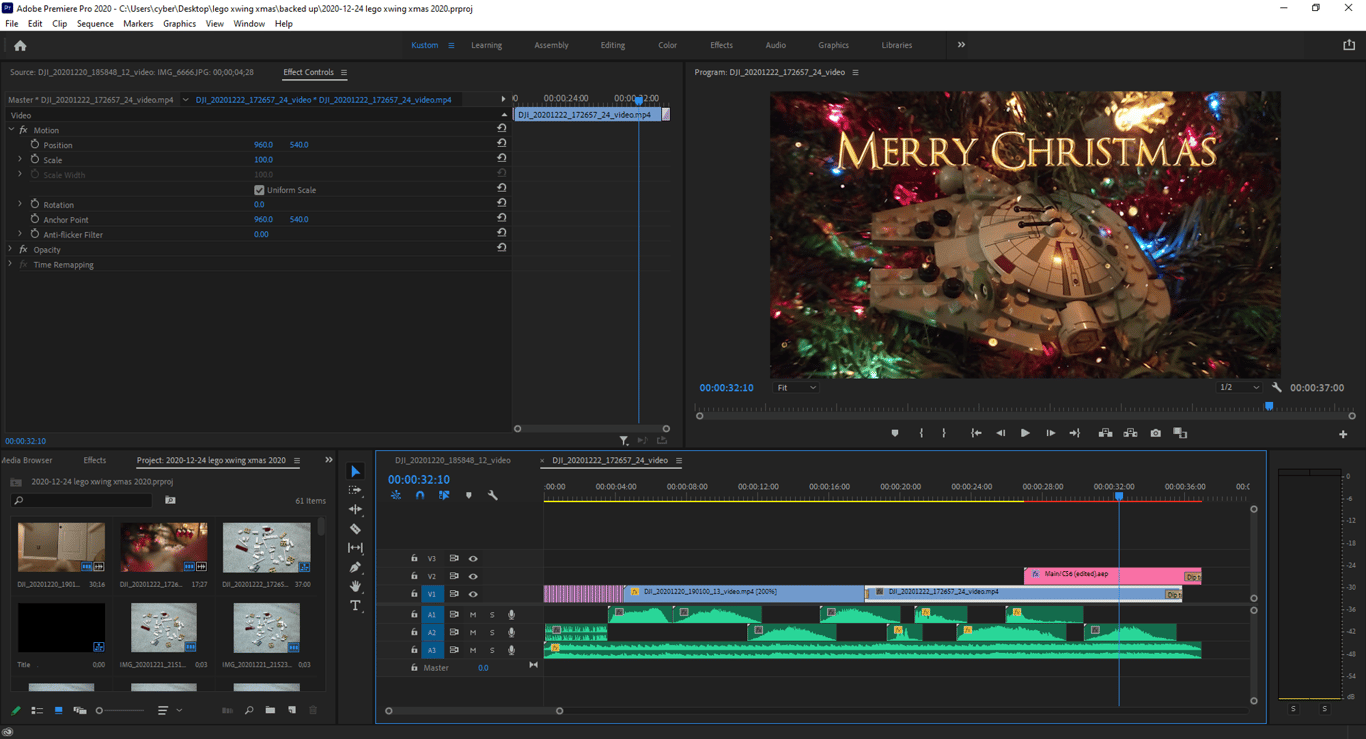Open the 1/2 playback resolution dropdown

(x=1239, y=387)
